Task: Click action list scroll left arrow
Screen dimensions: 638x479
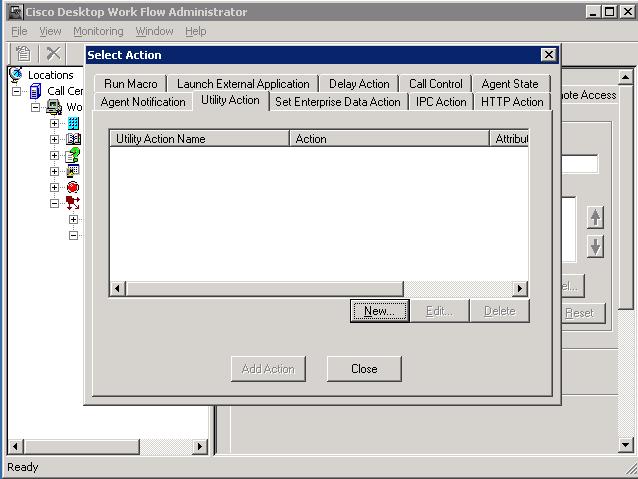Action: click(x=117, y=289)
